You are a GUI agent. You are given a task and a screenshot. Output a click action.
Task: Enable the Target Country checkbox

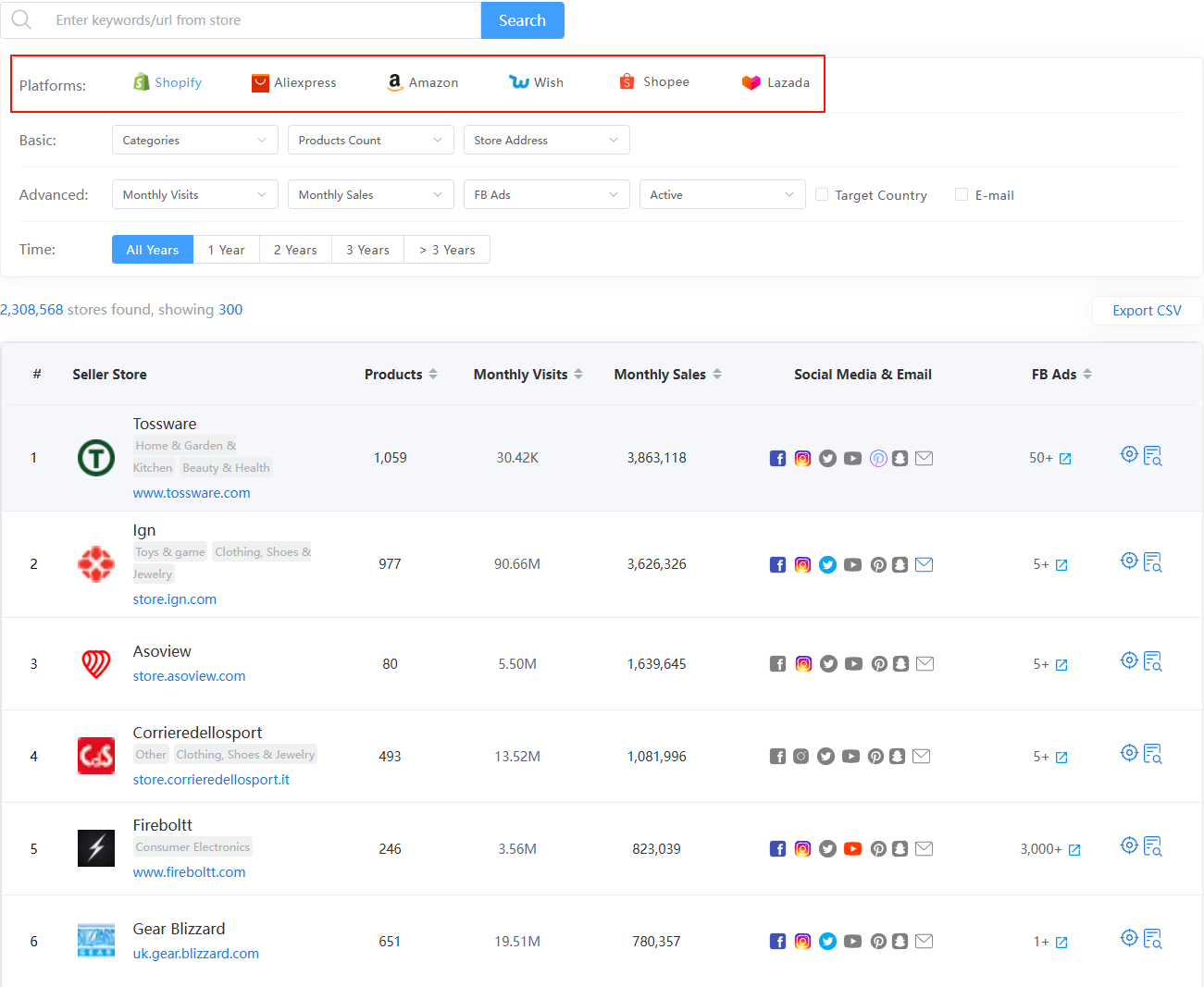822,194
